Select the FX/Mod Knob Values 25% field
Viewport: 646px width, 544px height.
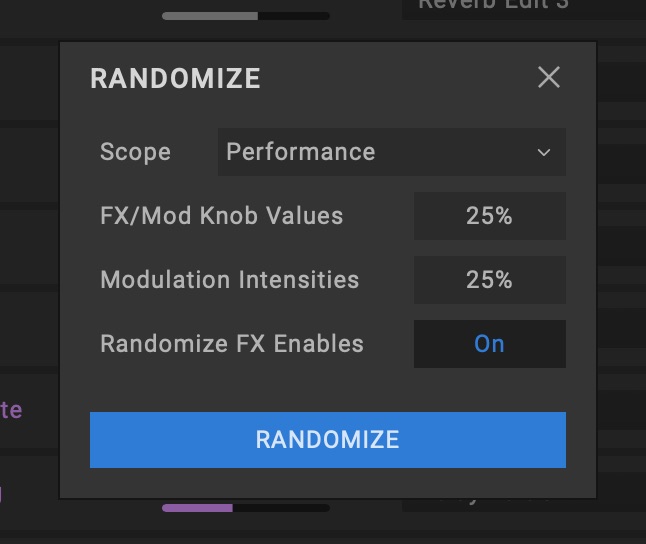coord(489,216)
